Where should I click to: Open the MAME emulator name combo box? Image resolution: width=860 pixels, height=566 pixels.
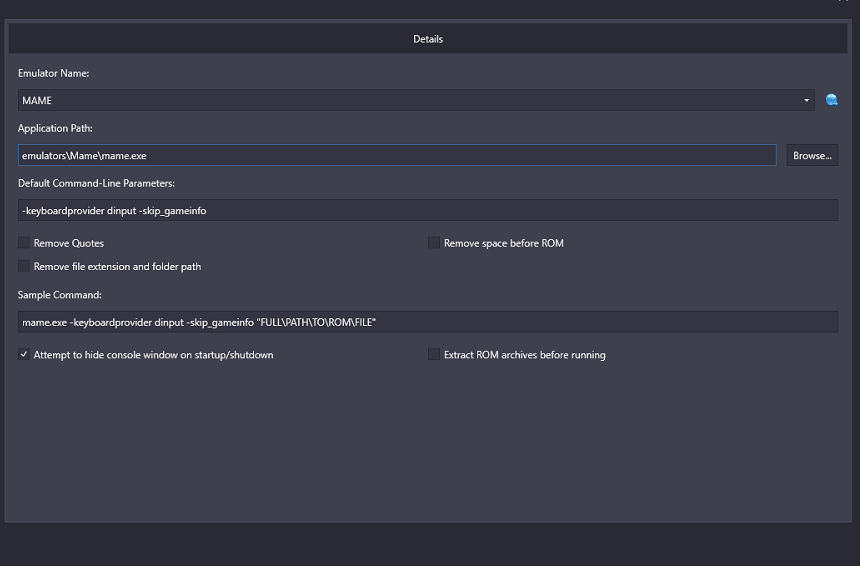416,100
